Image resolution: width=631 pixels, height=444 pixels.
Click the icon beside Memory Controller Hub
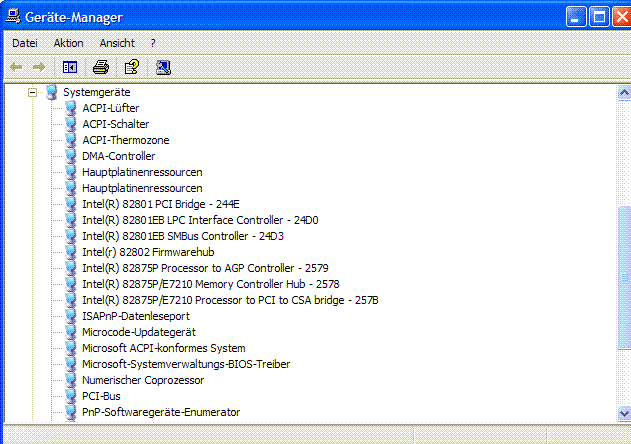click(x=71, y=284)
